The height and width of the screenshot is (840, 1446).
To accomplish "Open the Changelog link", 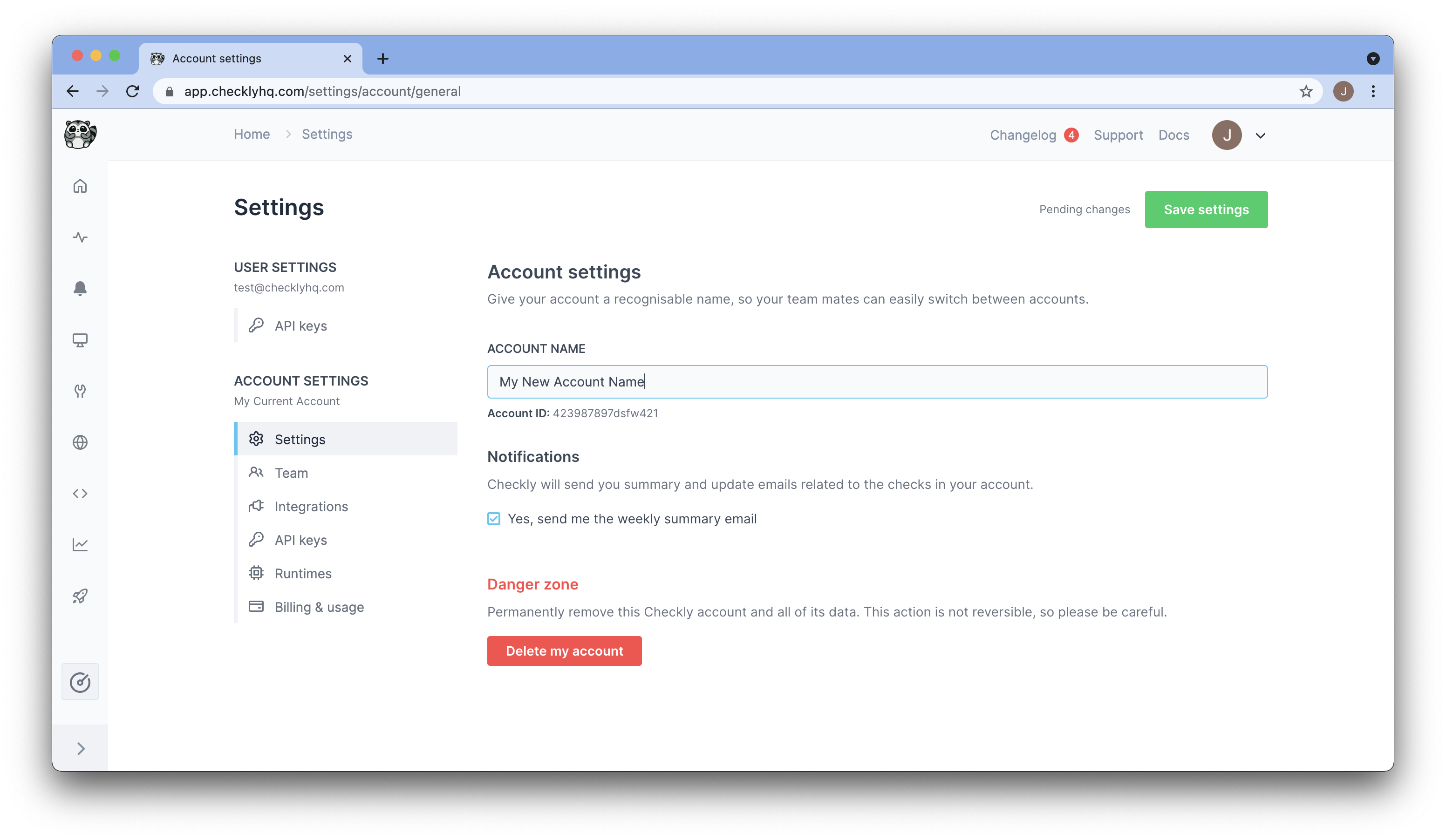I will [x=1023, y=135].
